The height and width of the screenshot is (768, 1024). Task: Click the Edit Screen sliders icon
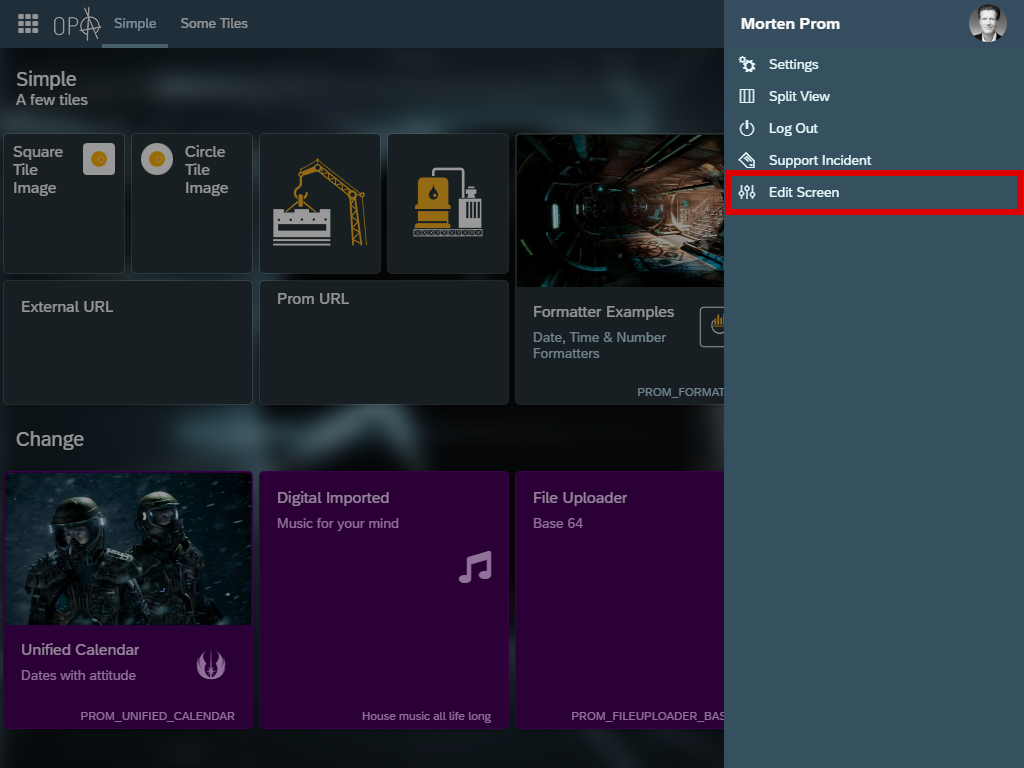click(747, 192)
